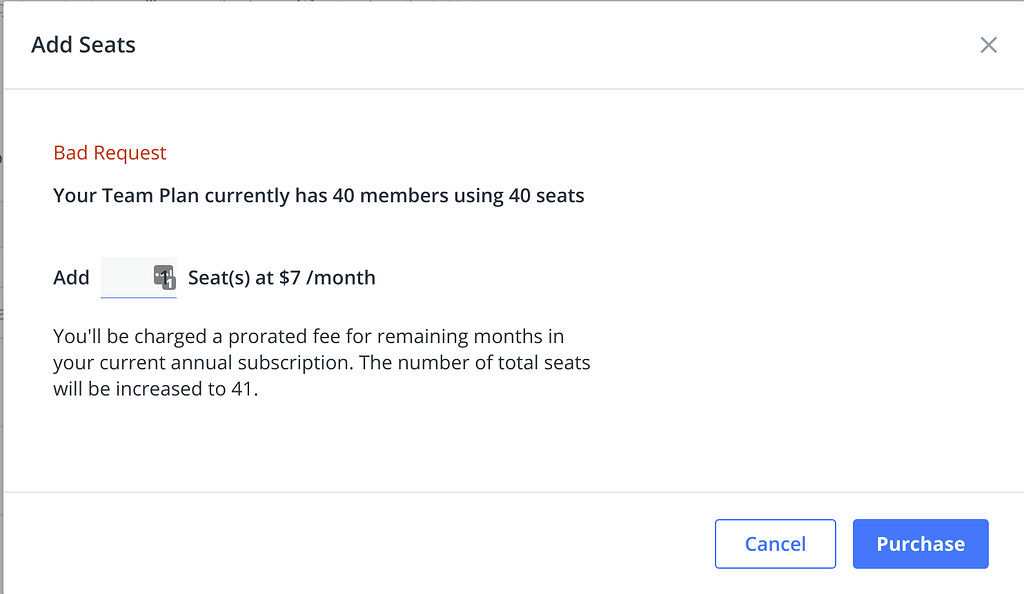Viewport: 1024px width, 594px height.
Task: Click the "Add" label before the quantity field
Action: (x=71, y=277)
